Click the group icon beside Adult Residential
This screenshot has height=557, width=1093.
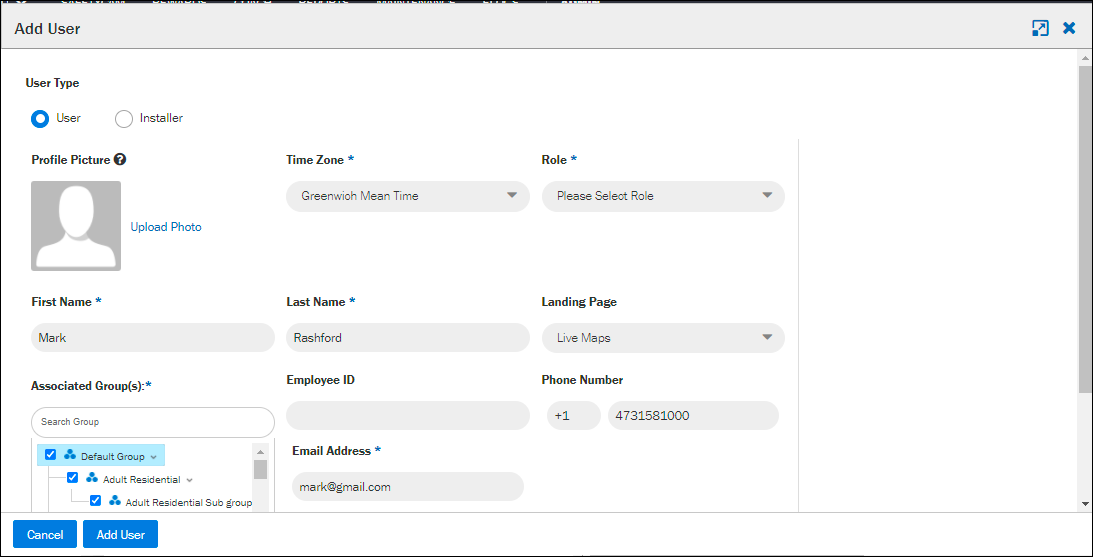(93, 478)
